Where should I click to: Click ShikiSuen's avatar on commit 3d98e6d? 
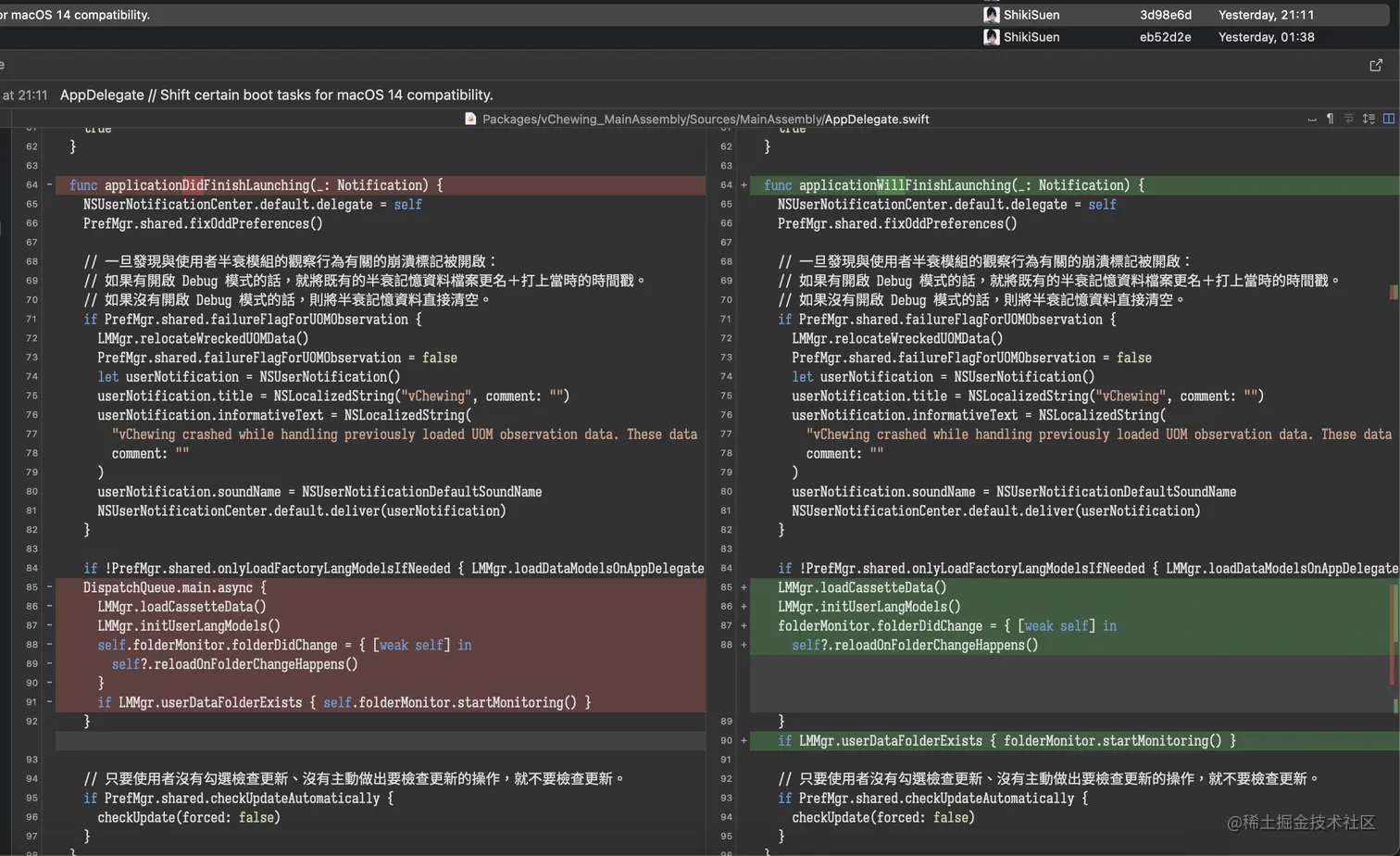point(991,15)
